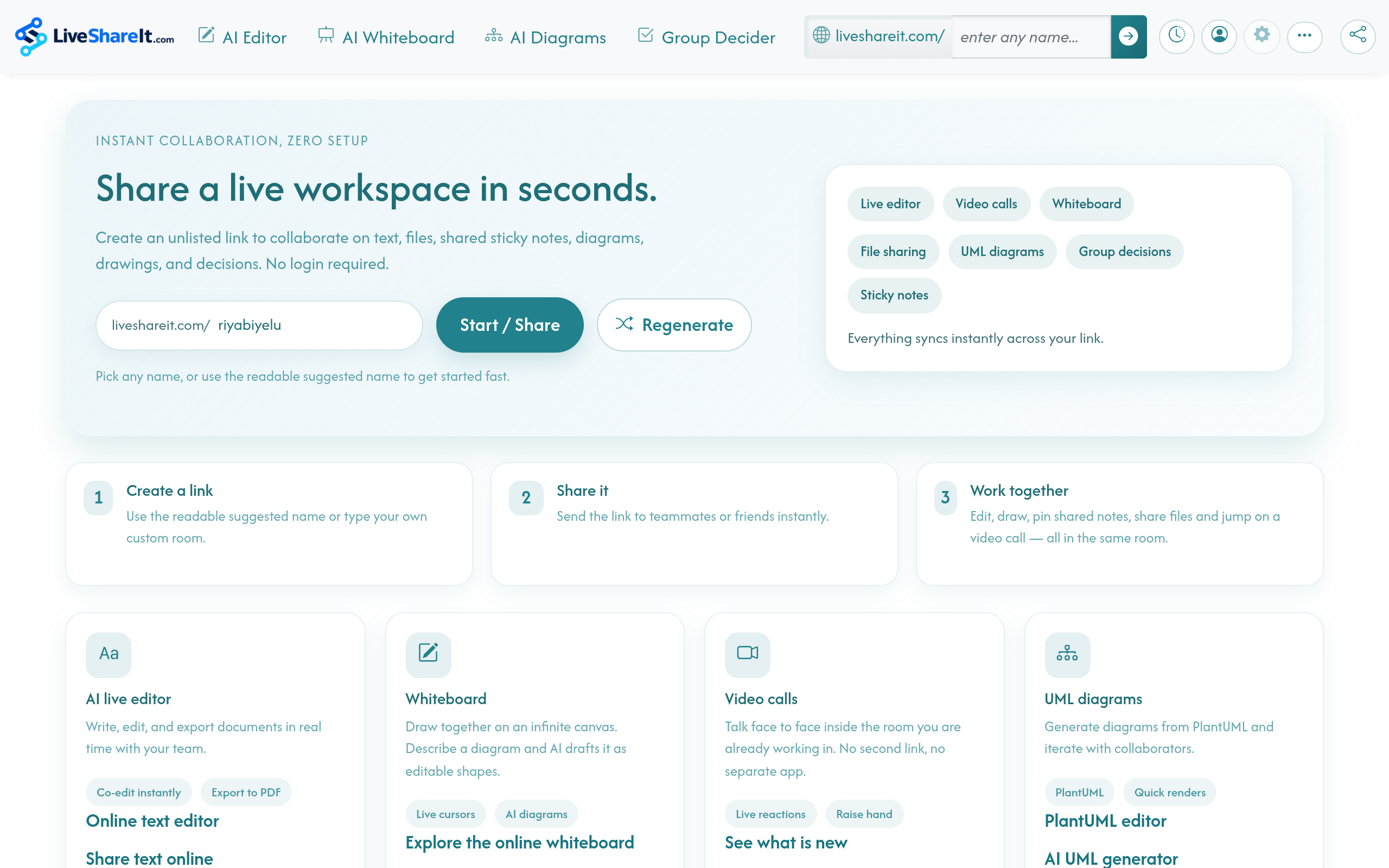1389x868 pixels.
Task: Click the header 'enter any name' field
Action: point(1031,37)
